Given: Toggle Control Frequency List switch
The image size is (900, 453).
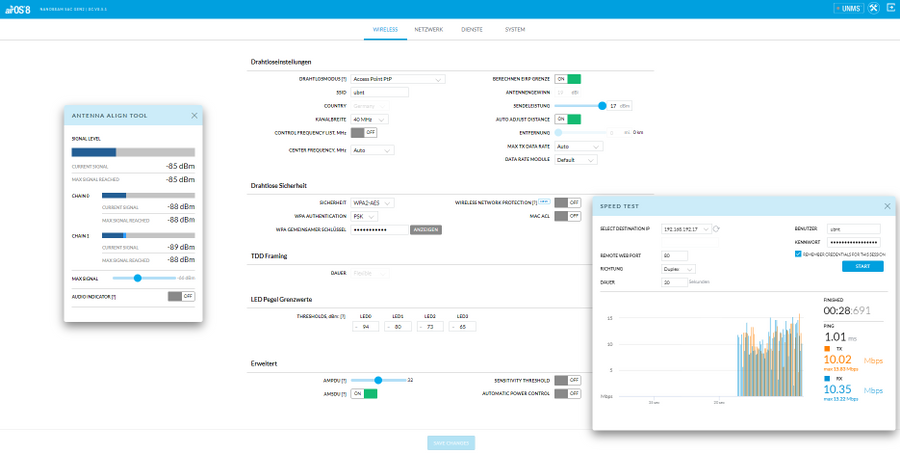Looking at the screenshot, I should (364, 133).
